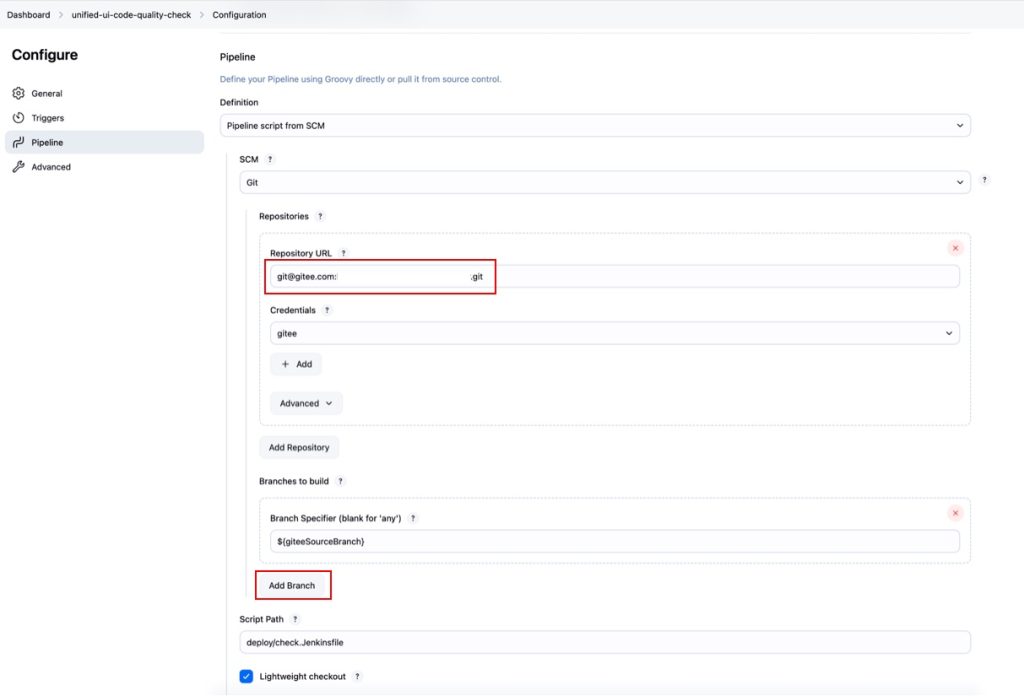Expand the gitee Credentials dropdown
Image resolution: width=1024 pixels, height=696 pixels.
point(614,334)
